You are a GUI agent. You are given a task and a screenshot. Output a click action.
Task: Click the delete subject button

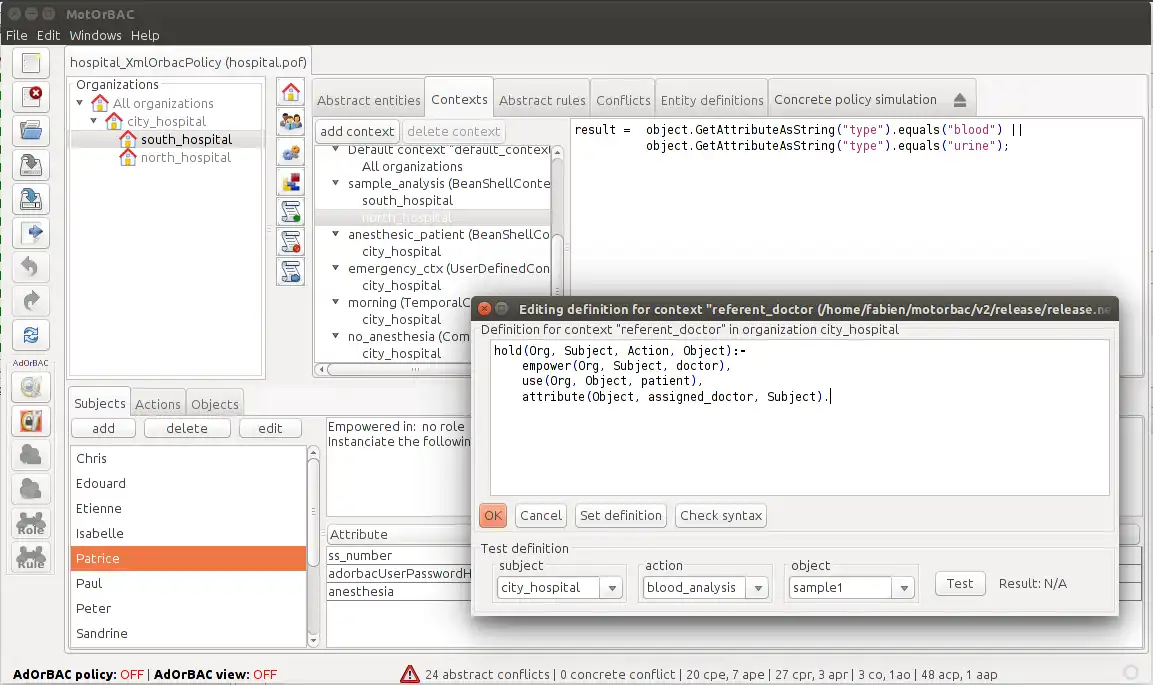[187, 428]
